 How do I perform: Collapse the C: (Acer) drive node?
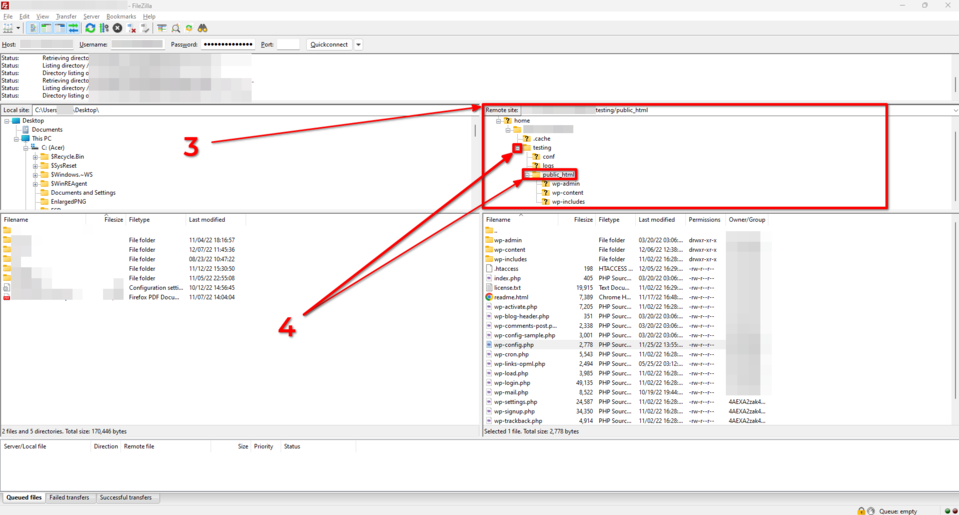[x=26, y=148]
